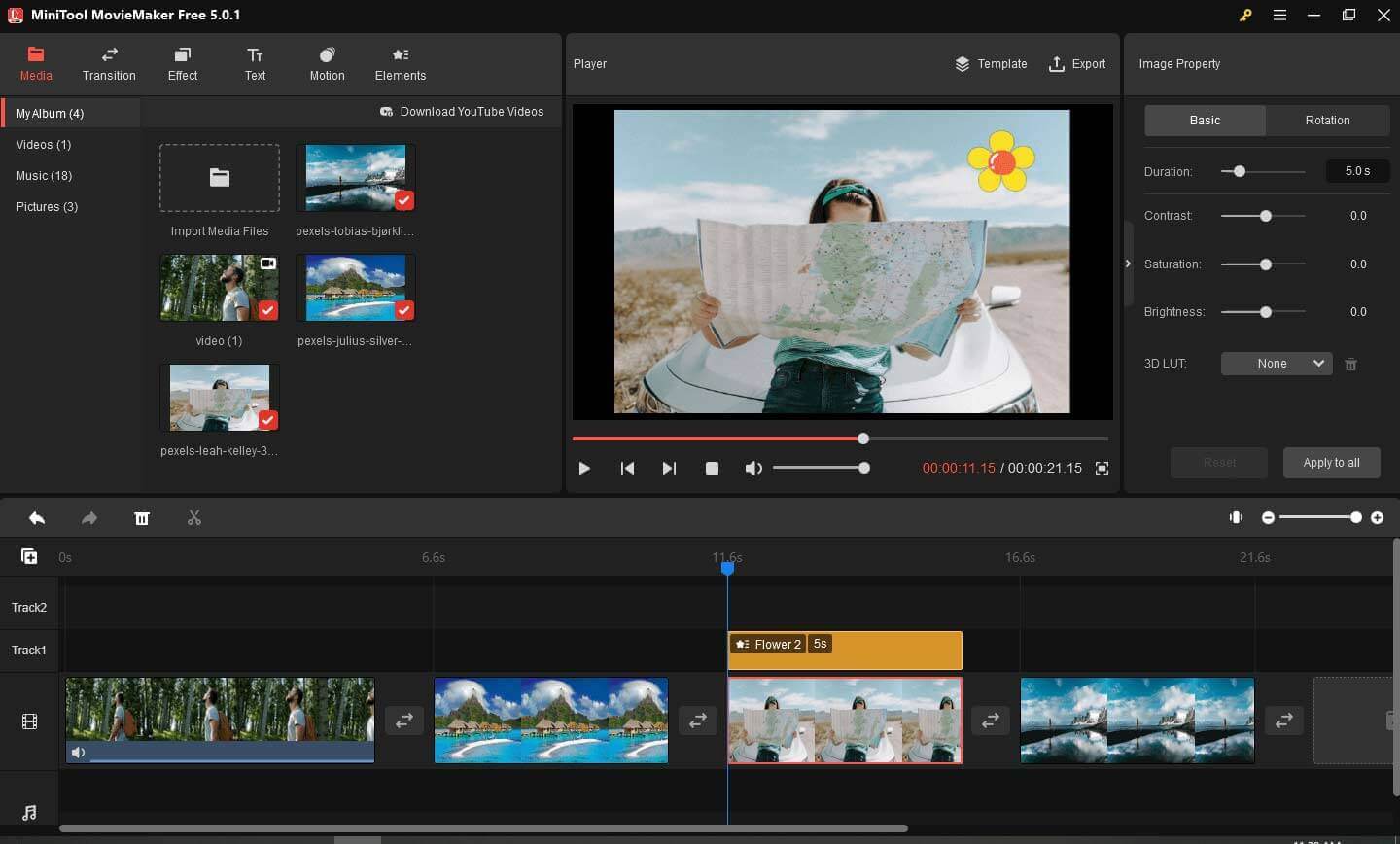Image resolution: width=1400 pixels, height=844 pixels.
Task: Select the Motion panel icon
Action: click(327, 63)
